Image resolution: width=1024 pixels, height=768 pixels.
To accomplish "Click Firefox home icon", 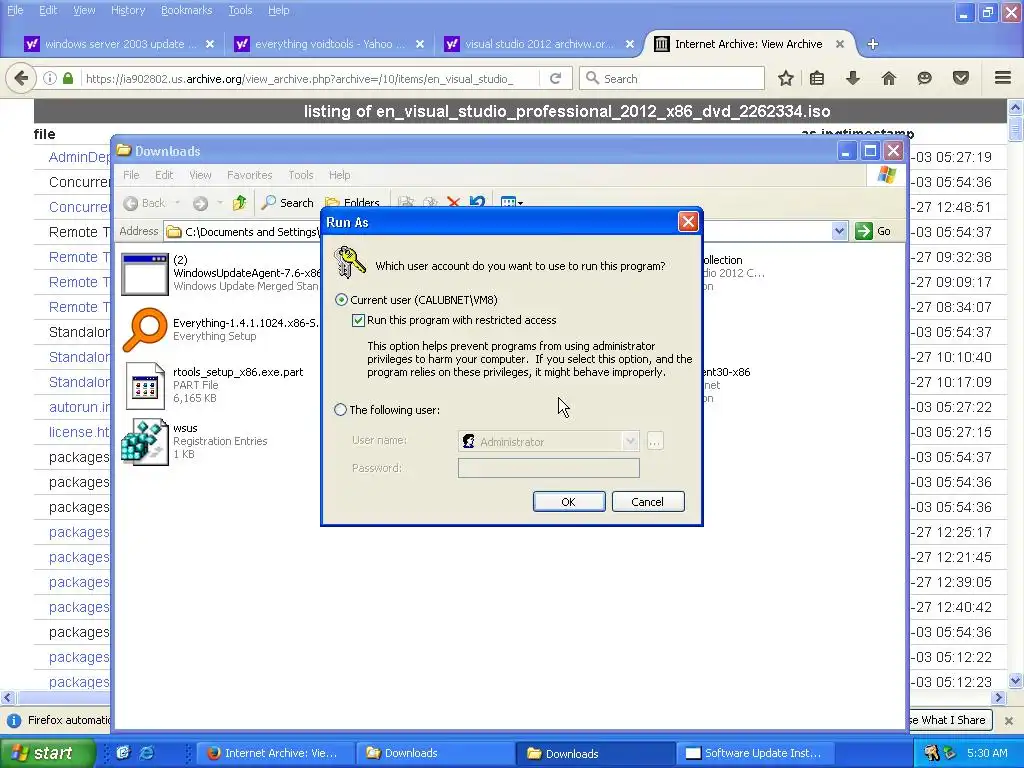I will point(889,78).
